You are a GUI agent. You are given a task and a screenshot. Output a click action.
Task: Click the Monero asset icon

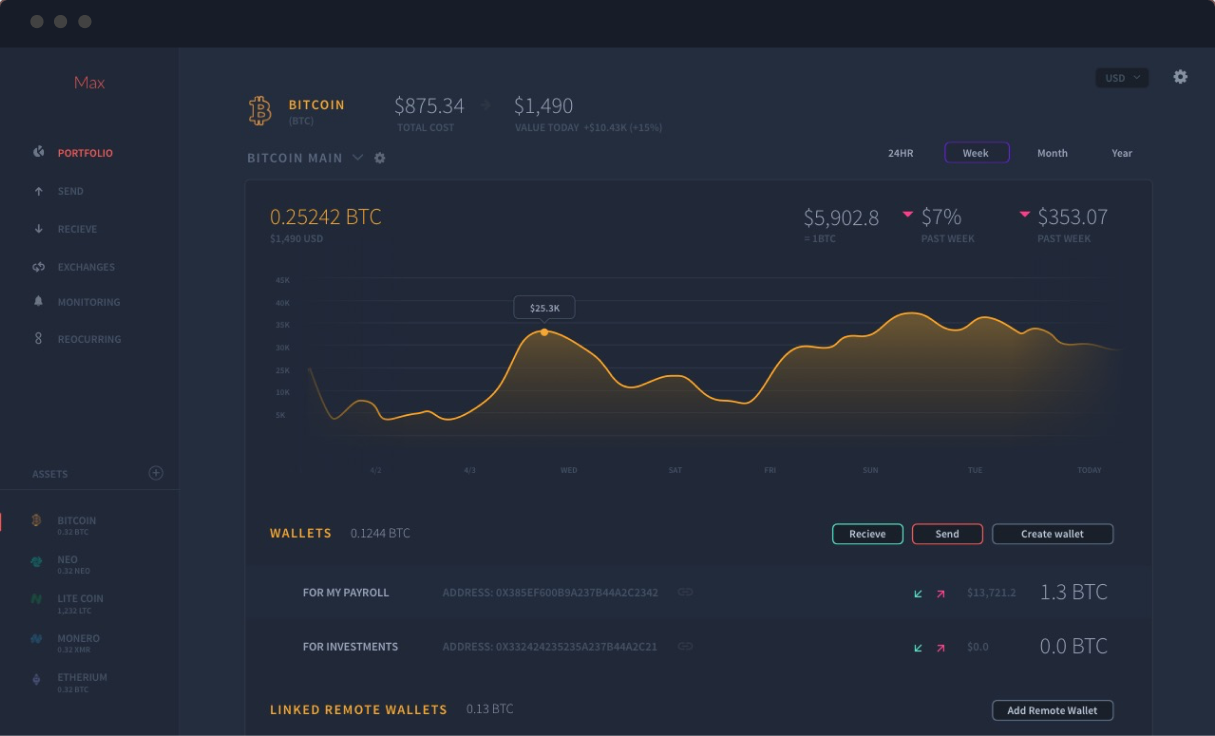click(x=37, y=638)
